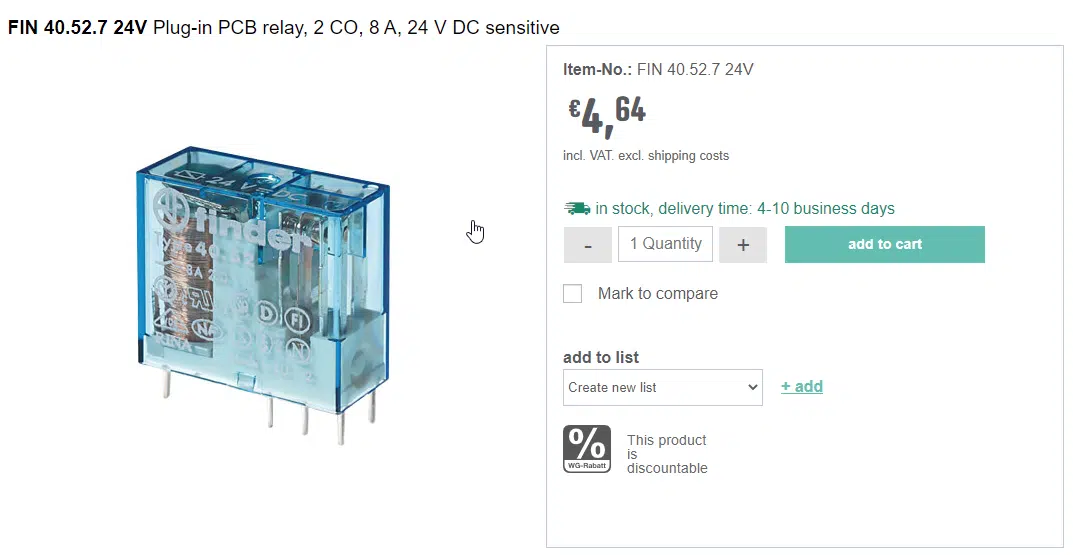The width and height of the screenshot is (1073, 555).
Task: Focus the Quantity input field
Action: [x=665, y=244]
